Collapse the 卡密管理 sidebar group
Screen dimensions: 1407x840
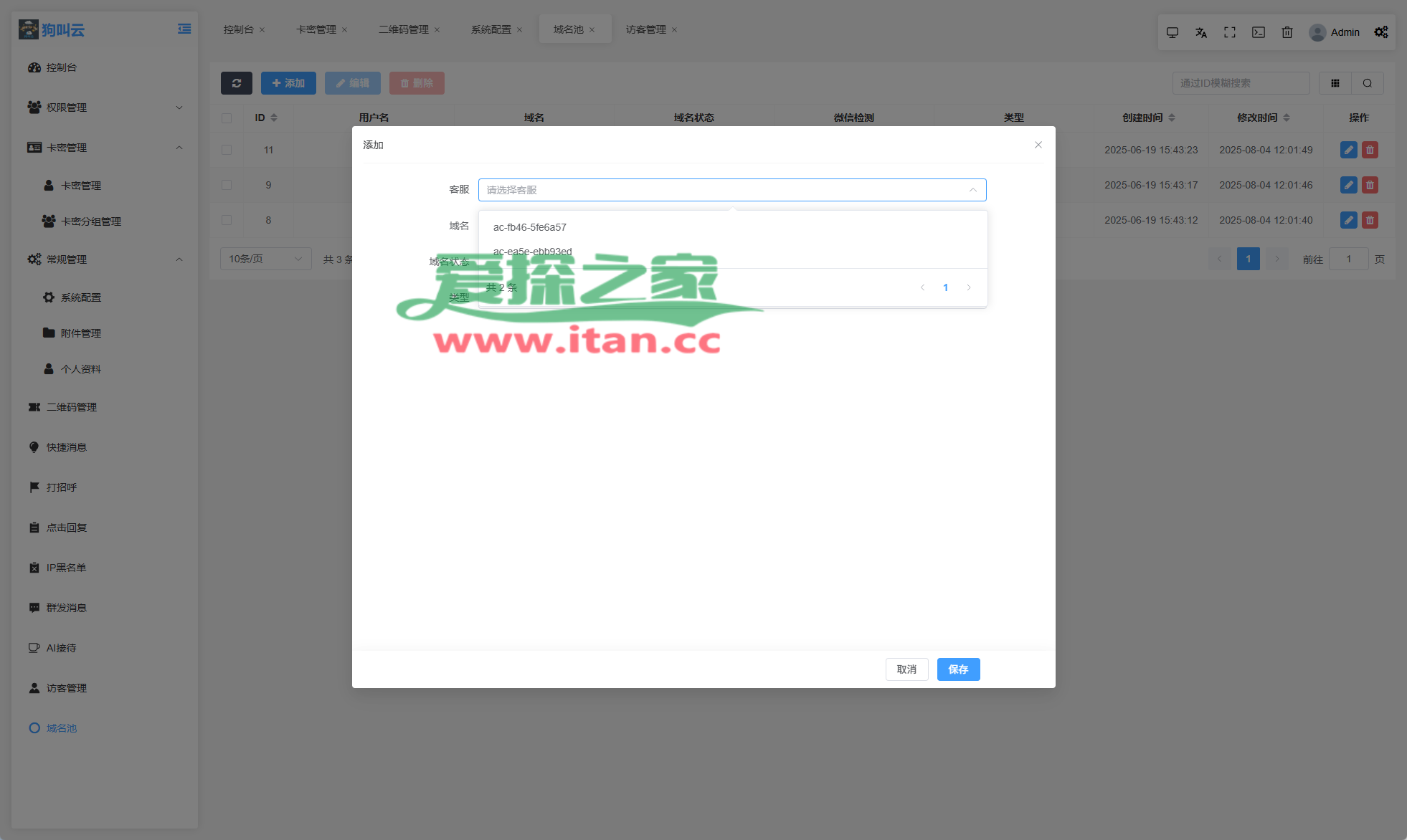coord(105,148)
